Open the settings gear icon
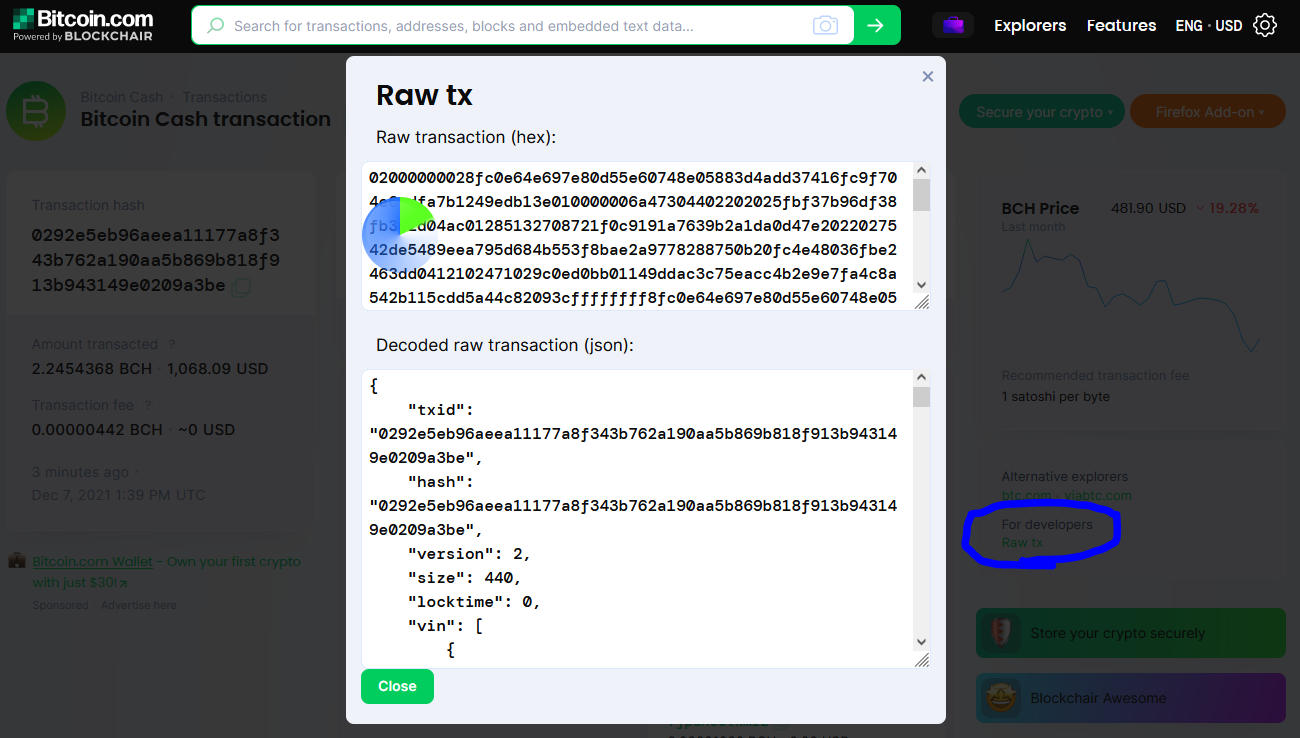The width and height of the screenshot is (1300, 738). pyautogui.click(x=1265, y=25)
